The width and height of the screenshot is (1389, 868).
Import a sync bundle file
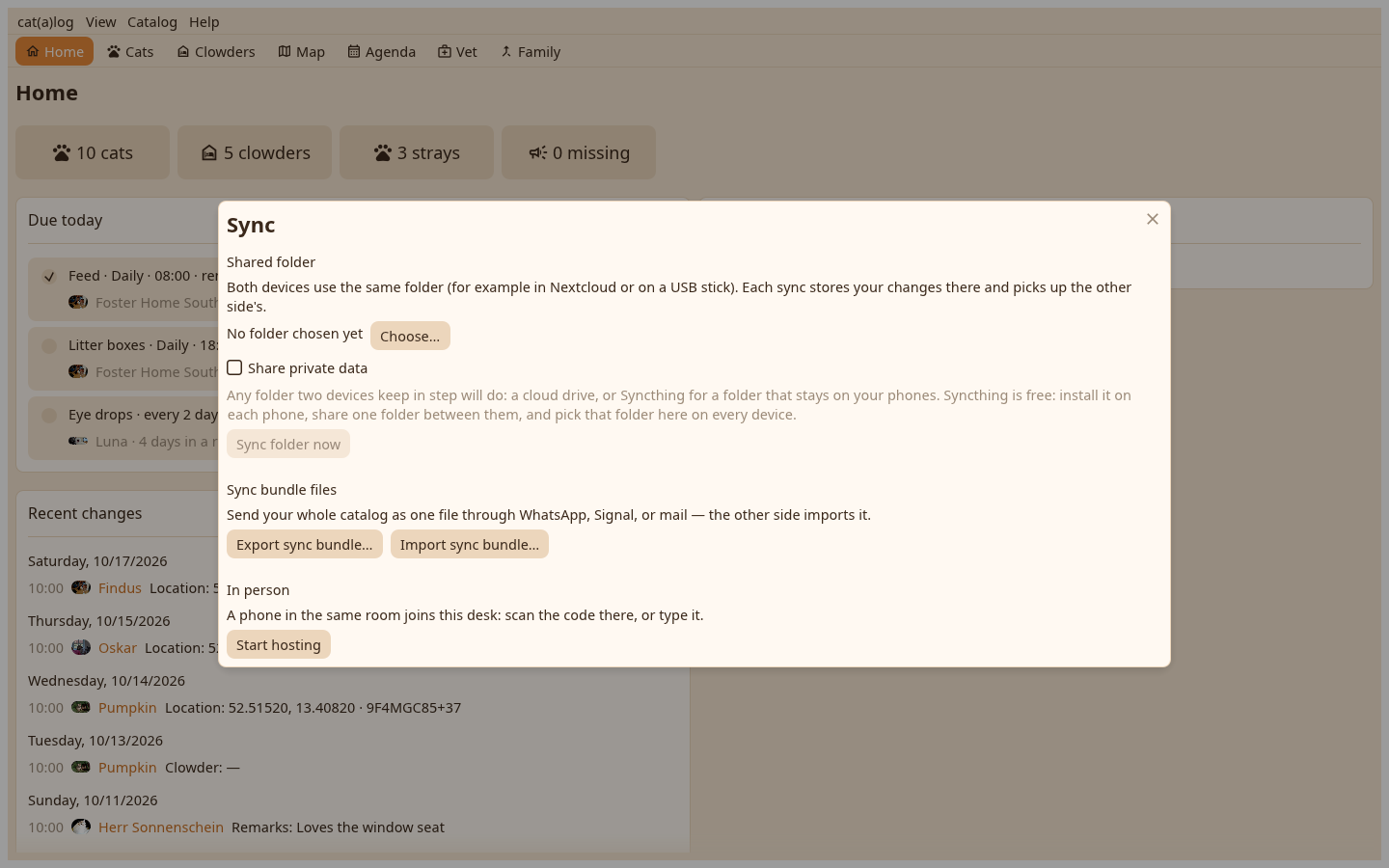470,544
